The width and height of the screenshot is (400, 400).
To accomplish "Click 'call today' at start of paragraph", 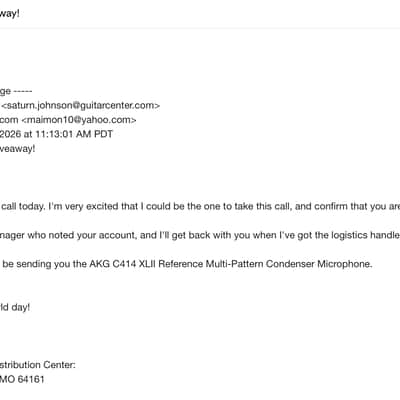I will 23,206.
